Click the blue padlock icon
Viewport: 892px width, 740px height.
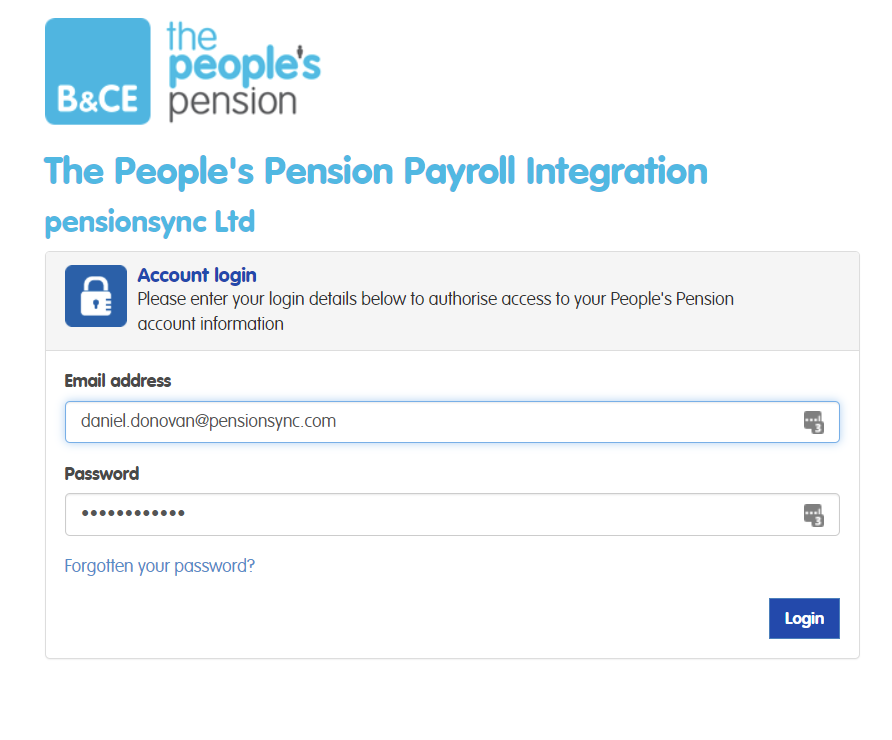(x=96, y=296)
